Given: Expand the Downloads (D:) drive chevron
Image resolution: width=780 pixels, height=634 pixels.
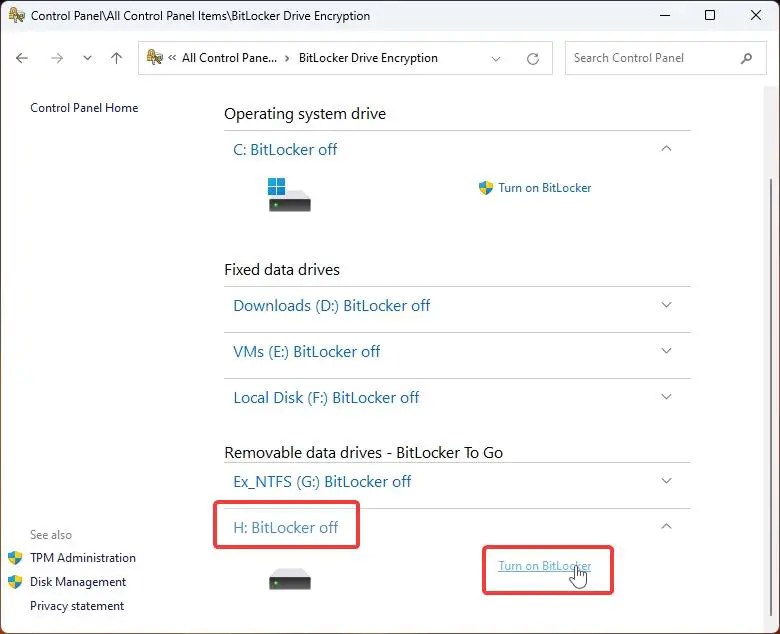Looking at the screenshot, I should (666, 304).
